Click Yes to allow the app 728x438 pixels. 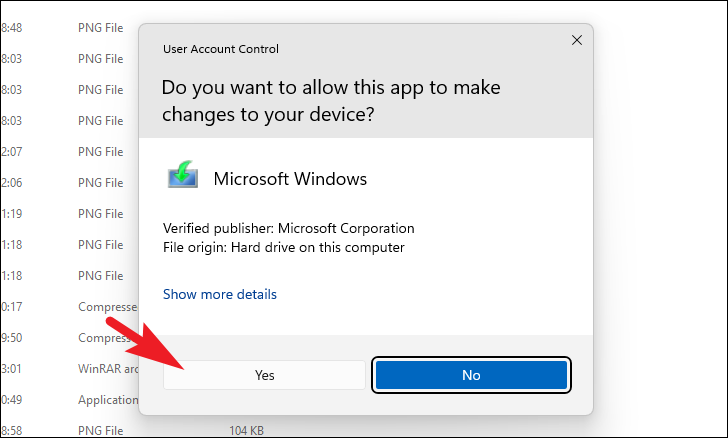[264, 375]
